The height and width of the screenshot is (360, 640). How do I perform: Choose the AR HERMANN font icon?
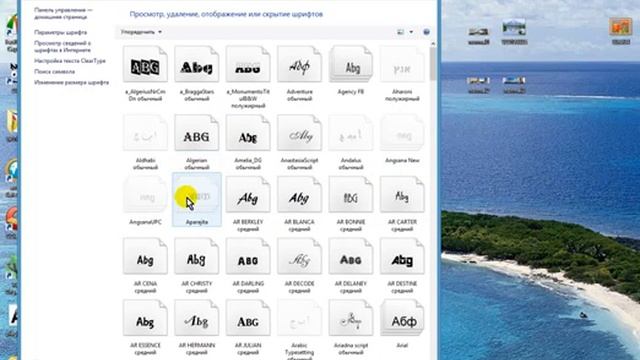(197, 318)
